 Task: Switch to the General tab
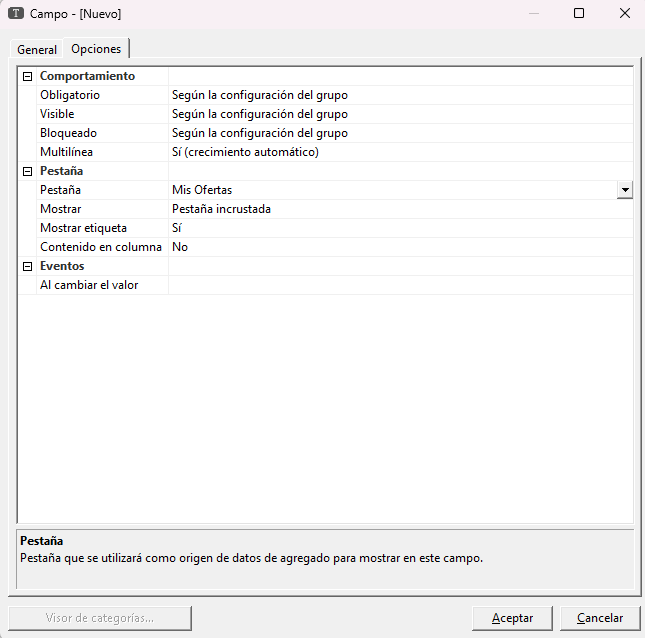[x=37, y=50]
